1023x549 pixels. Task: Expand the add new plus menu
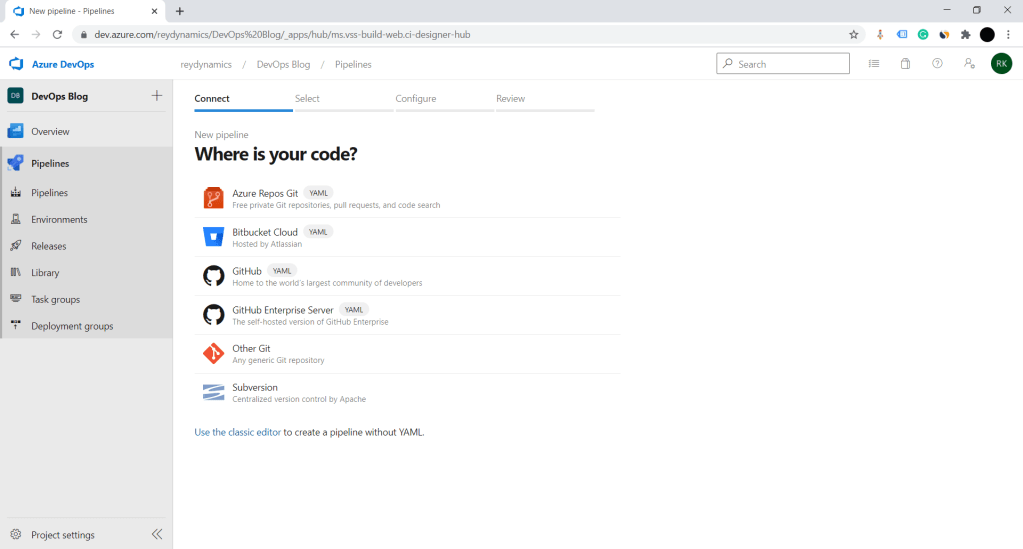point(157,96)
